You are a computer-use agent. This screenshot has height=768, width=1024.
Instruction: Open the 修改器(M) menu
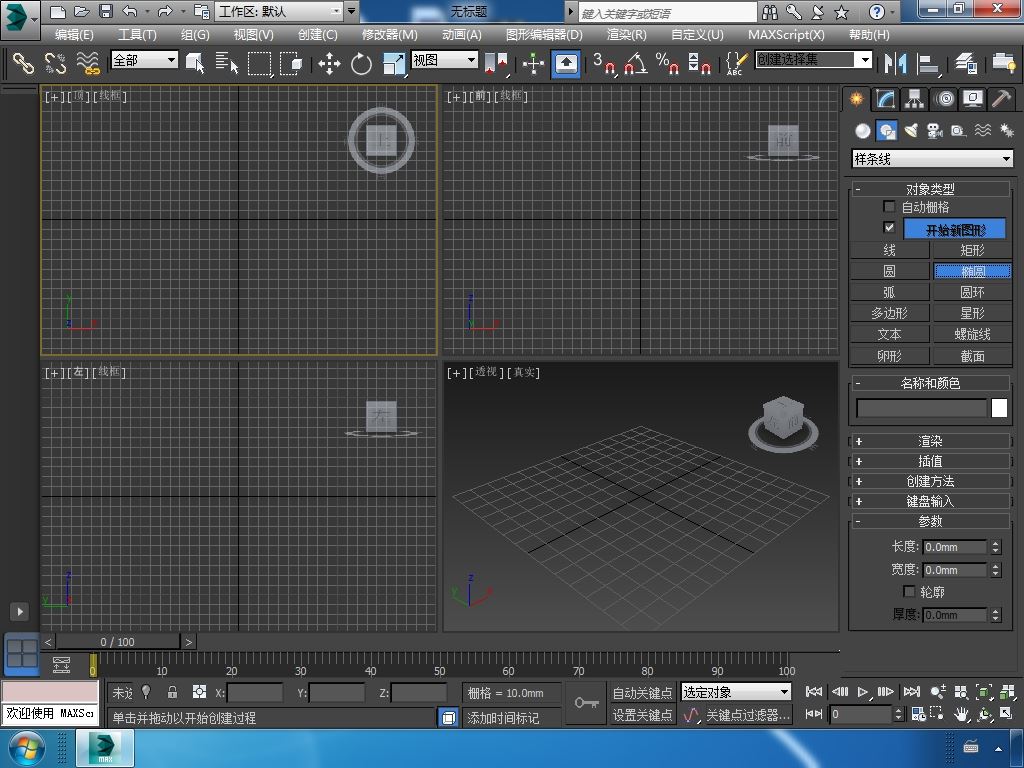(x=389, y=35)
